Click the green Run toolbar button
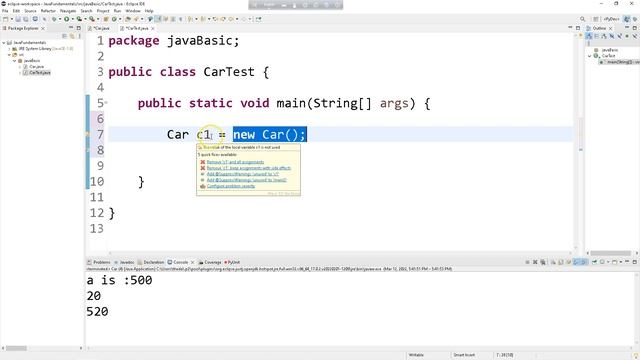640x360 pixels. pos(67,19)
